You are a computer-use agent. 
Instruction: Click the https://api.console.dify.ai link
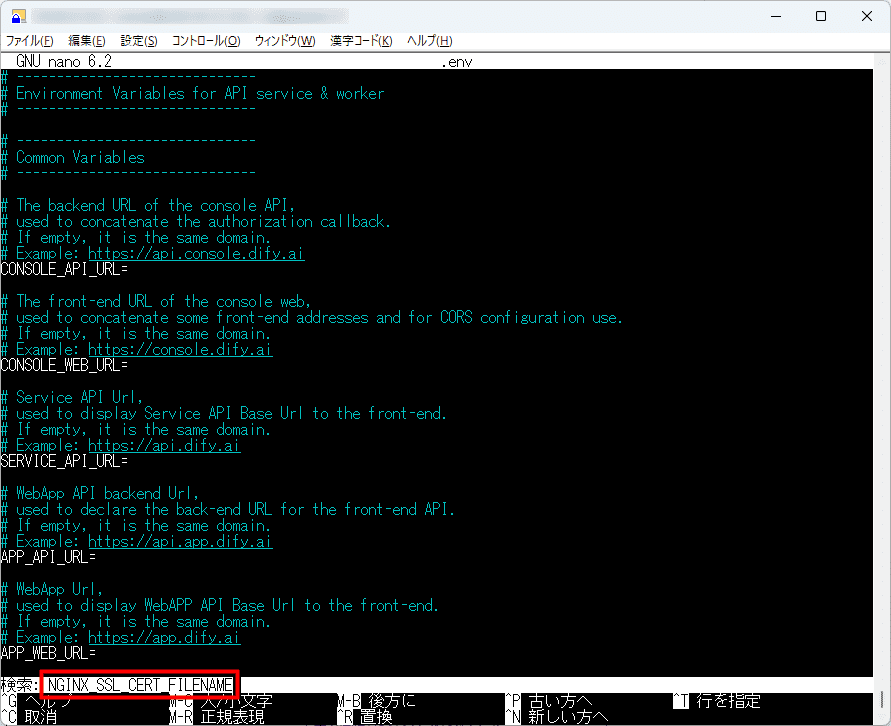[196, 253]
